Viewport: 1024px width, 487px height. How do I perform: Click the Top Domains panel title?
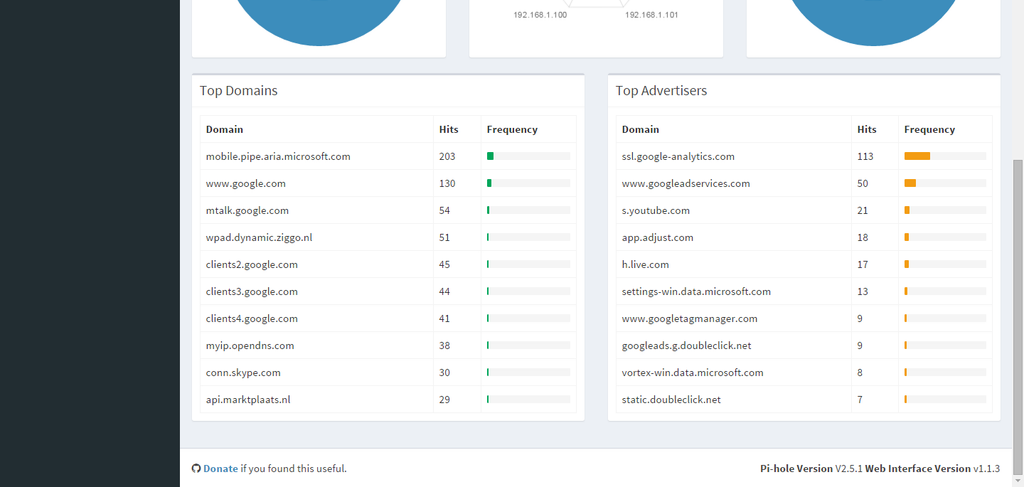[238, 91]
